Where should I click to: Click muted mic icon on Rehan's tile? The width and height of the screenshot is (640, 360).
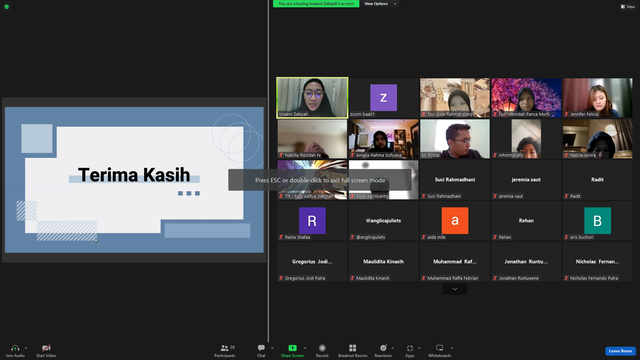[x=495, y=237]
